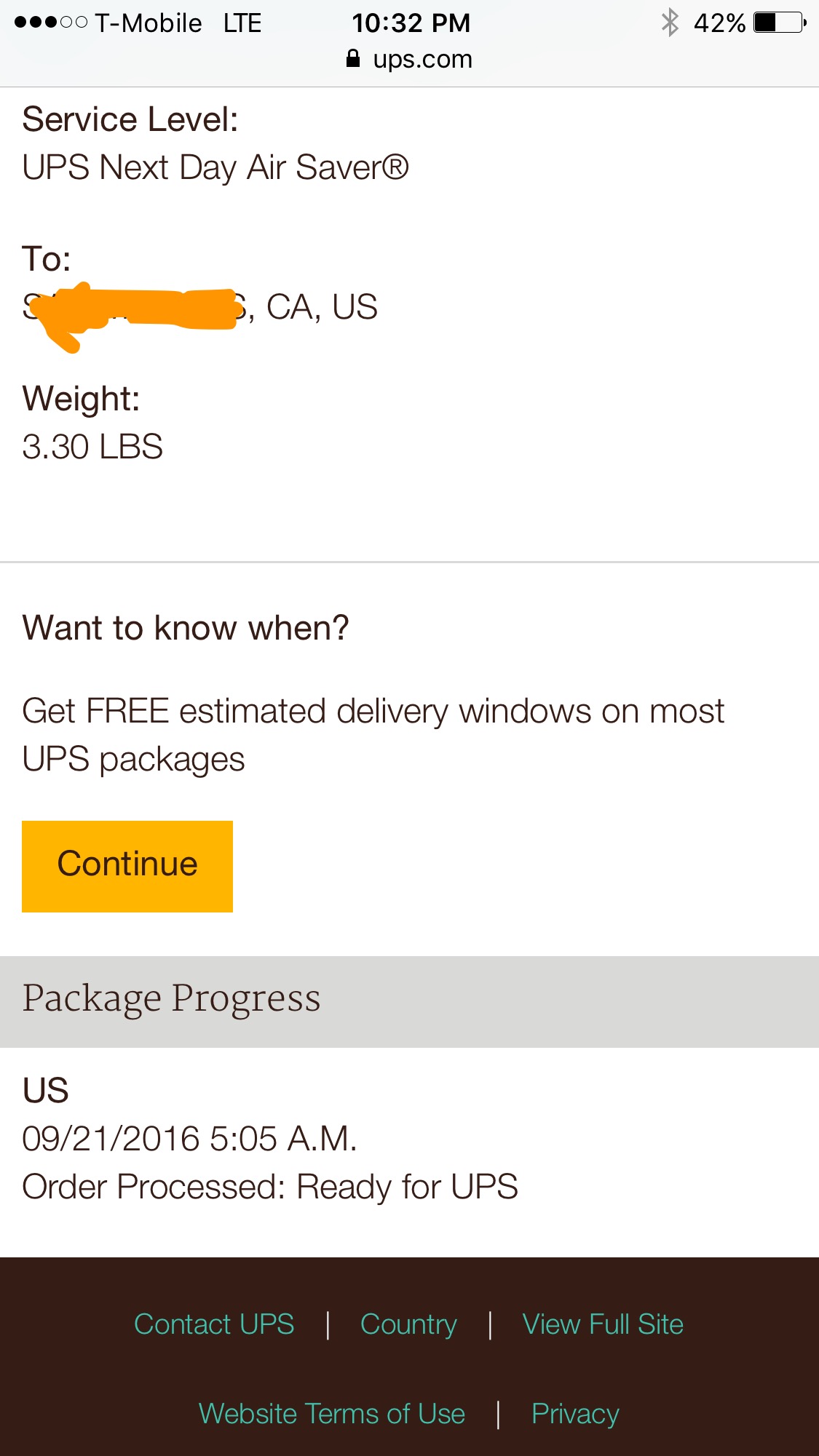Tap the padlock icon beside ups.com

(x=353, y=59)
